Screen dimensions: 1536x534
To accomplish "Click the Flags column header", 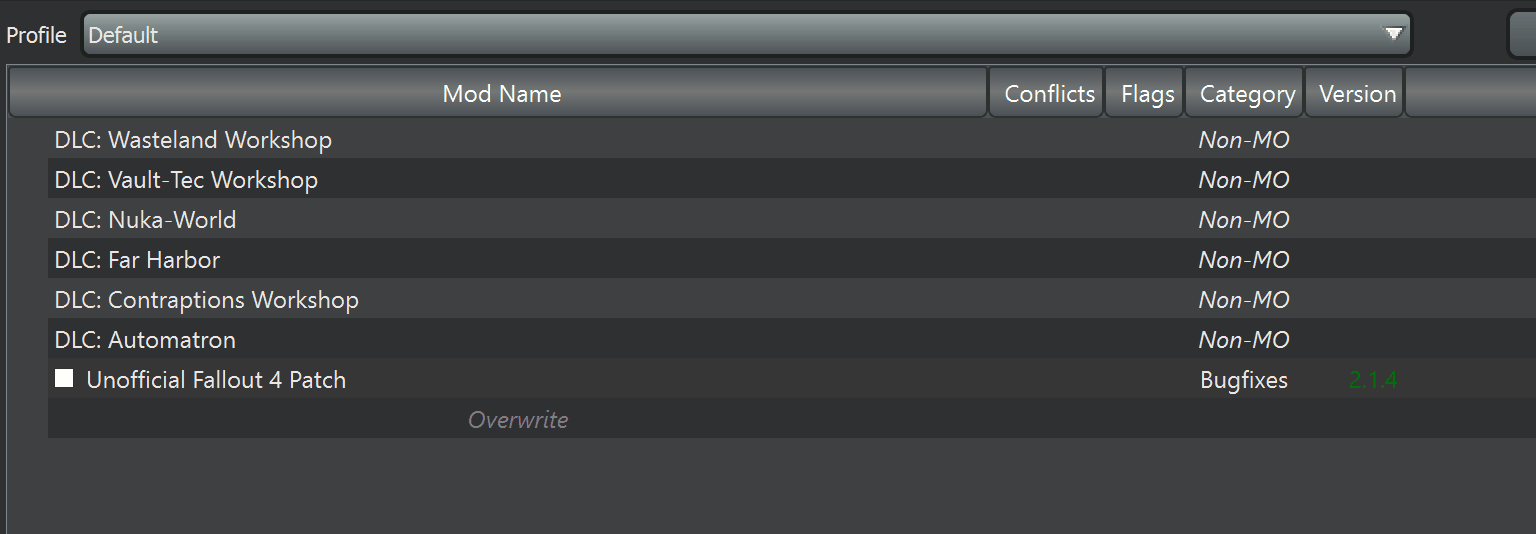I will click(x=1147, y=94).
